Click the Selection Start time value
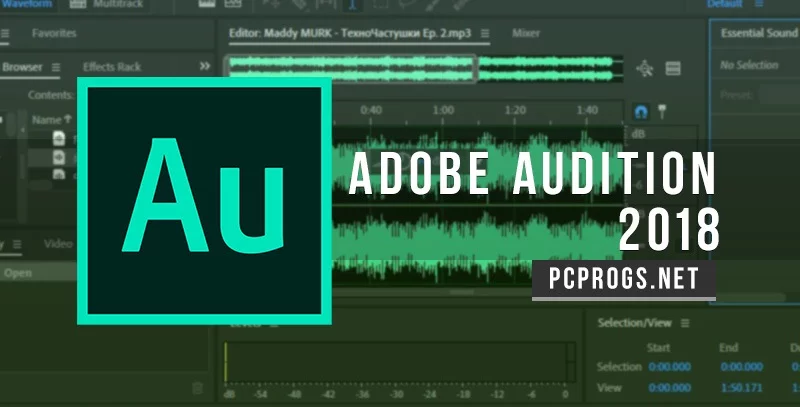This screenshot has width=800, height=407. (x=669, y=367)
